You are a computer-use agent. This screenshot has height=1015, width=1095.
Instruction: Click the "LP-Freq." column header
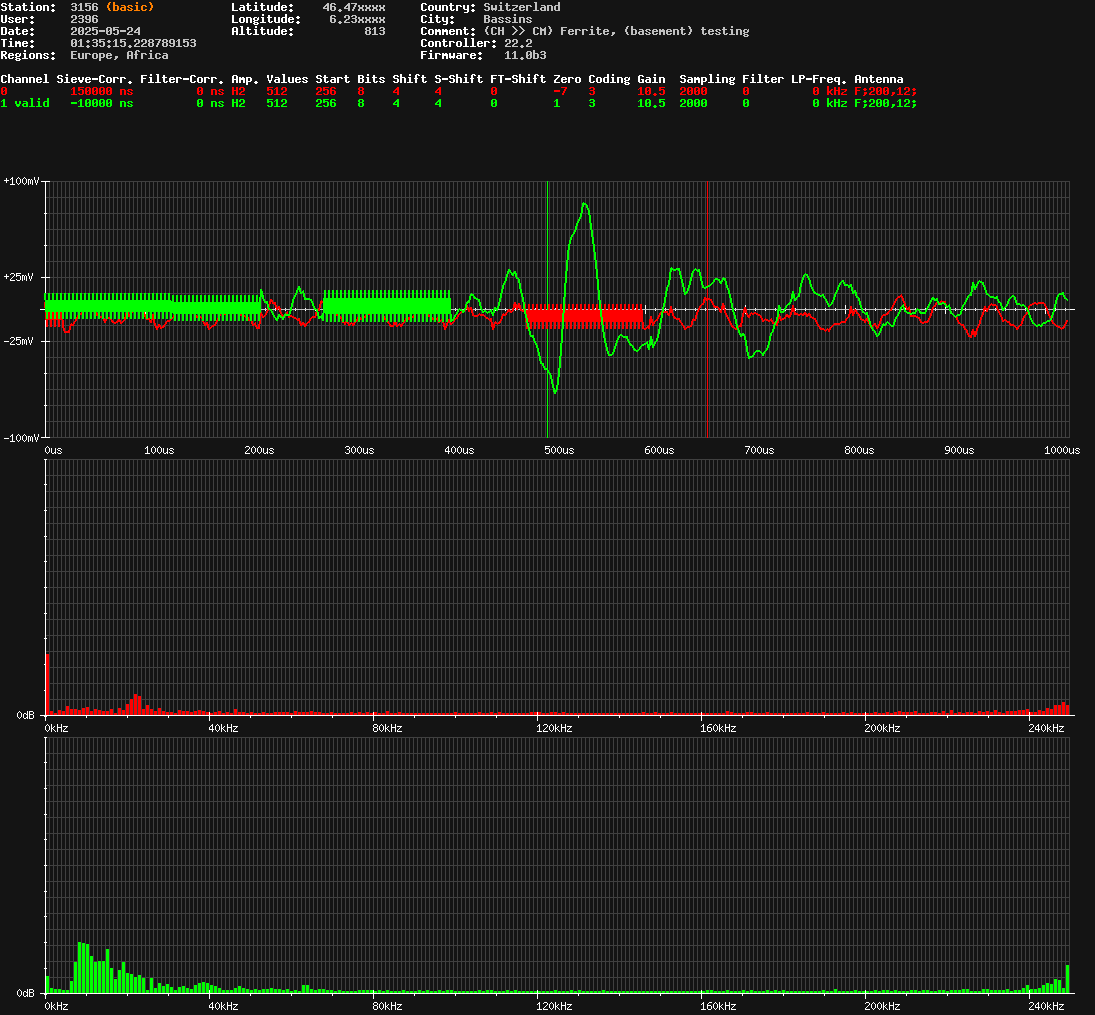pos(818,79)
